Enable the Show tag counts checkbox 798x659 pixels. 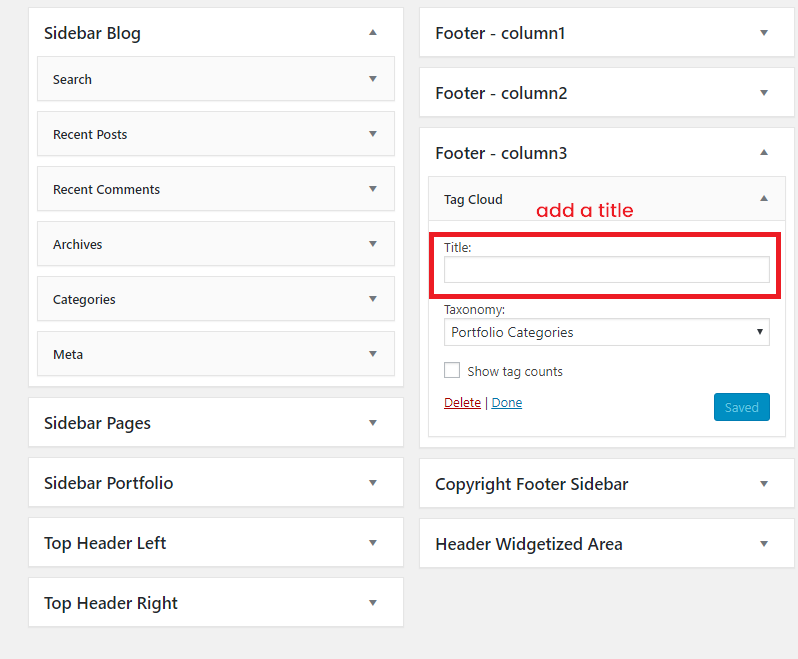click(451, 370)
